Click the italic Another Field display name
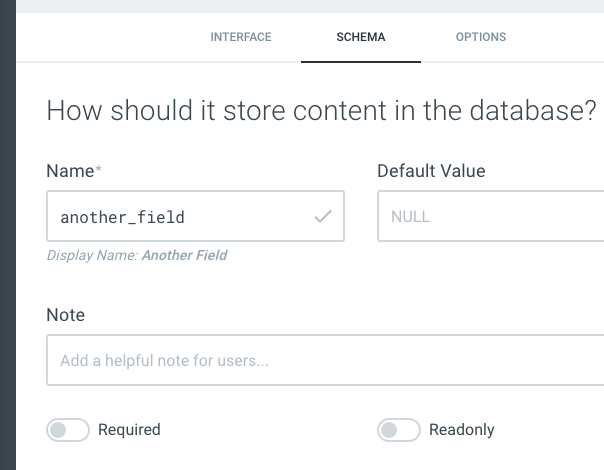This screenshot has width=604, height=470. [184, 255]
